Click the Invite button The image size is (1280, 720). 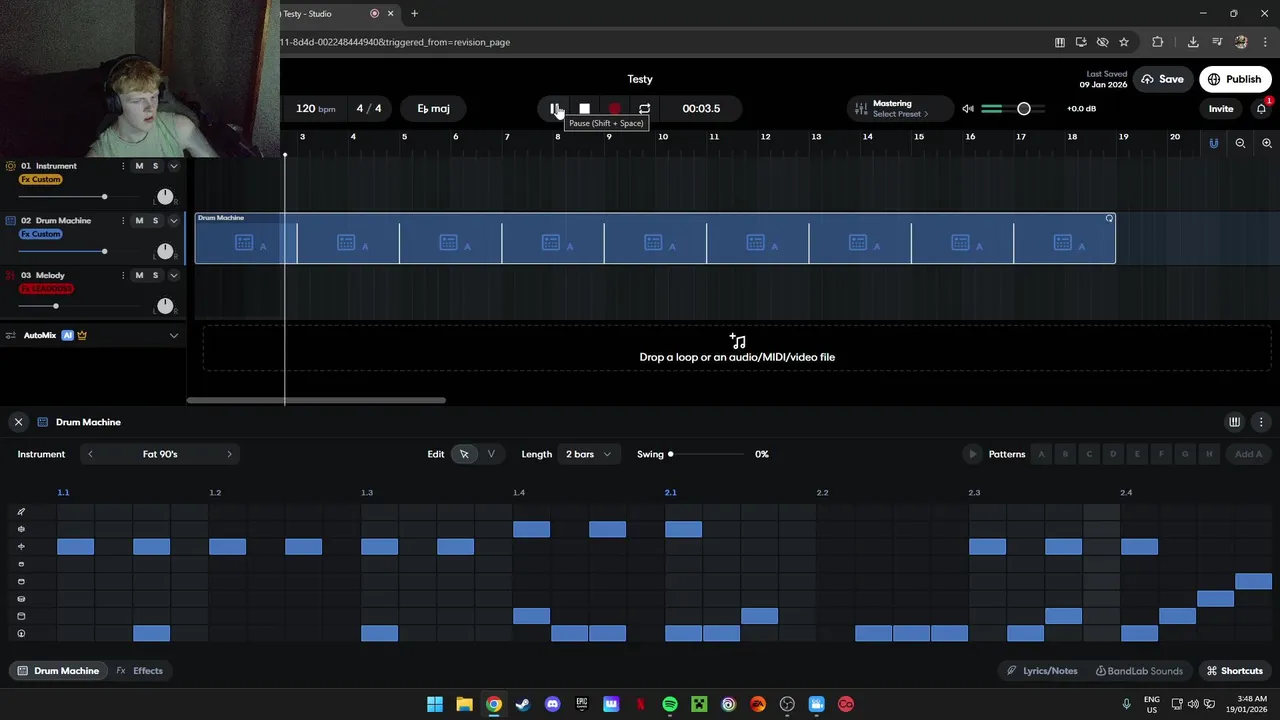[x=1221, y=109]
